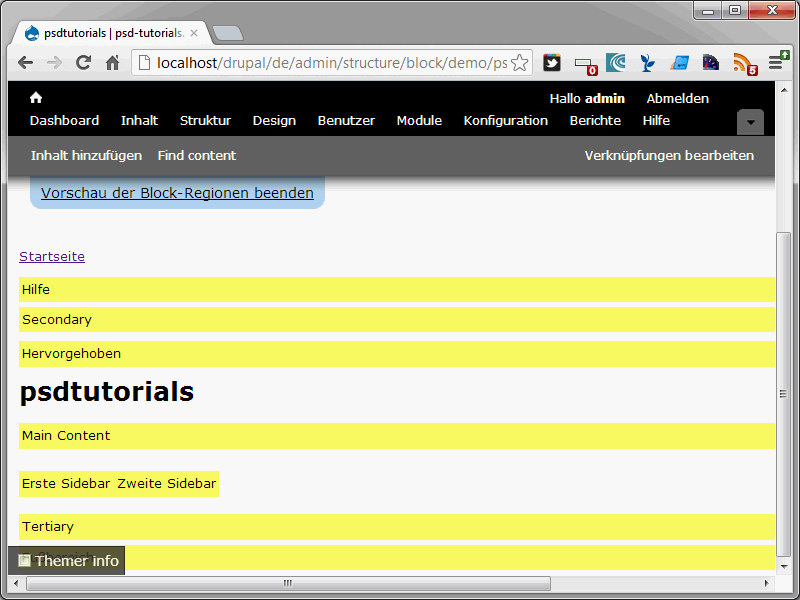Reload the current page
Screen dimensions: 800x600
pyautogui.click(x=84, y=63)
